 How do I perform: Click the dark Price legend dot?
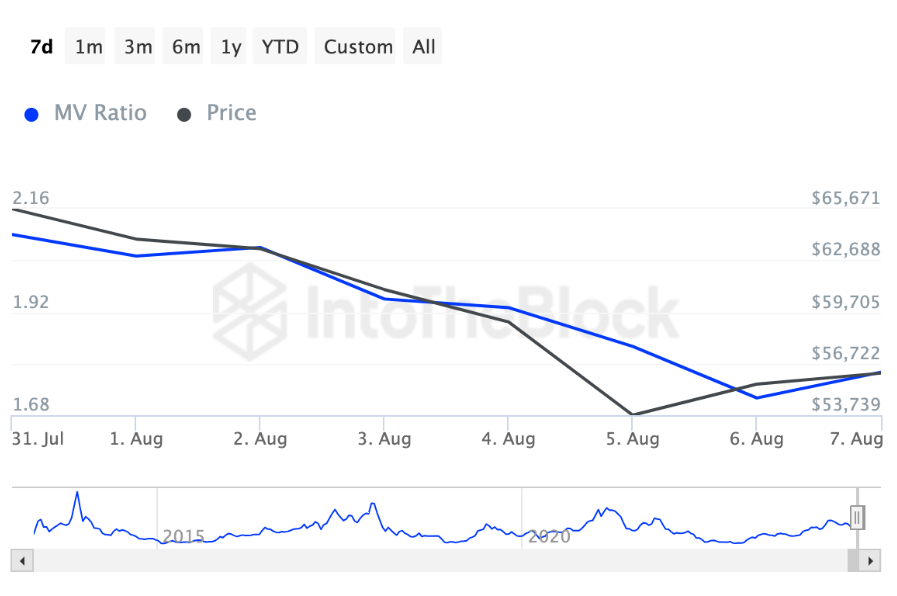184,114
